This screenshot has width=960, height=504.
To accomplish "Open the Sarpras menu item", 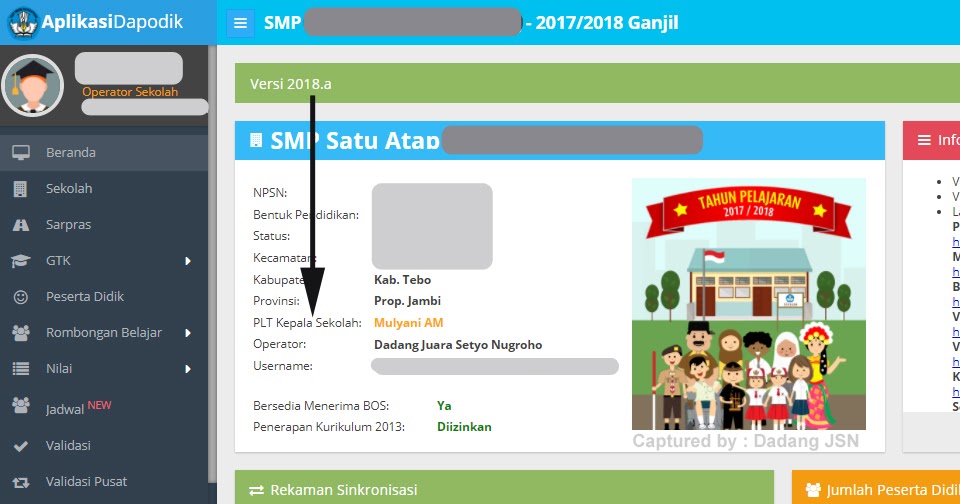I will pyautogui.click(x=103, y=225).
